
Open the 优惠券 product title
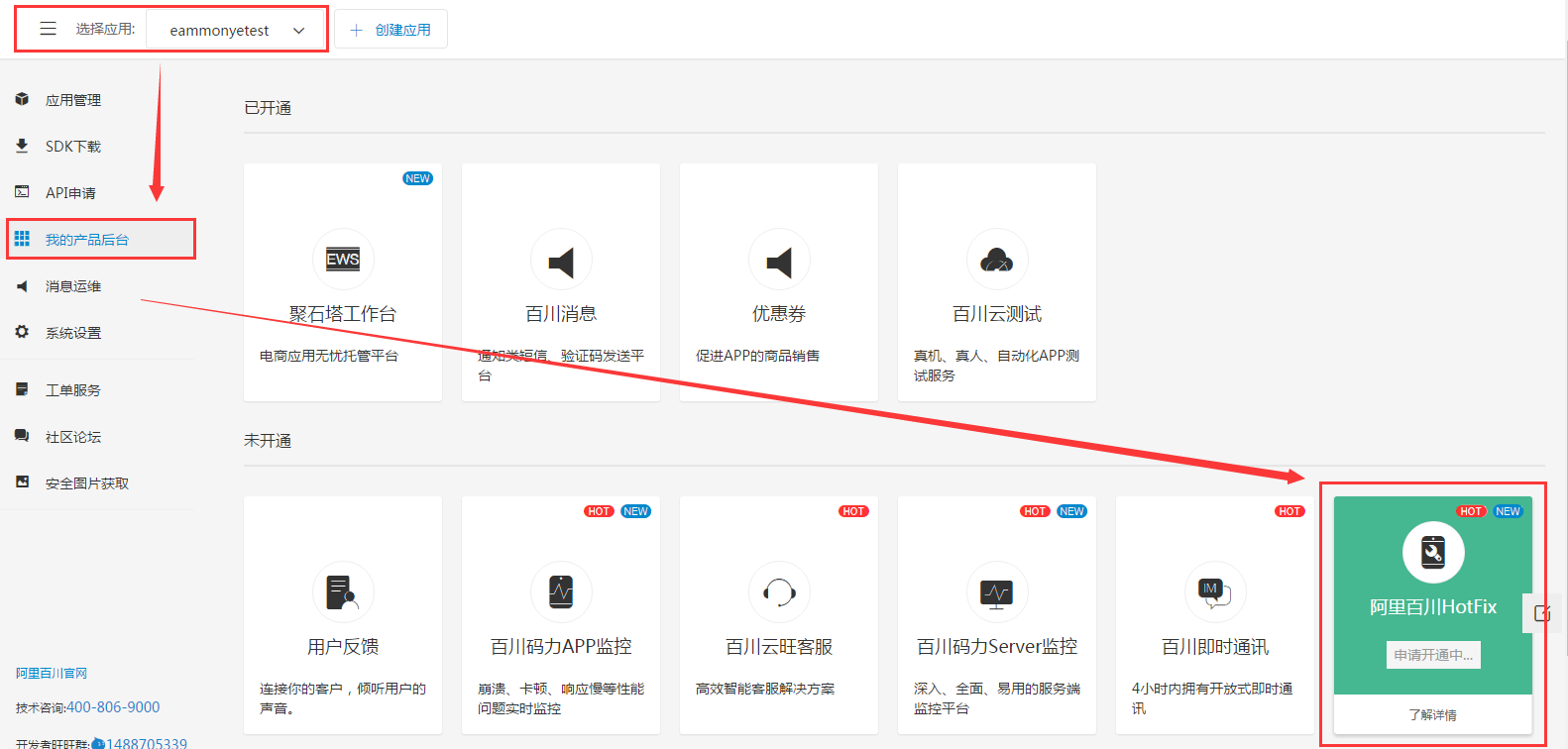click(x=779, y=314)
